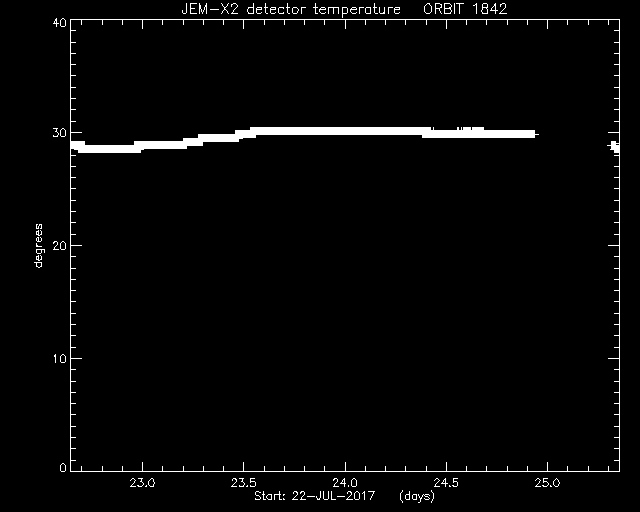Click the y-axis tick label 0
The height and width of the screenshot is (512, 640).
tap(63, 467)
